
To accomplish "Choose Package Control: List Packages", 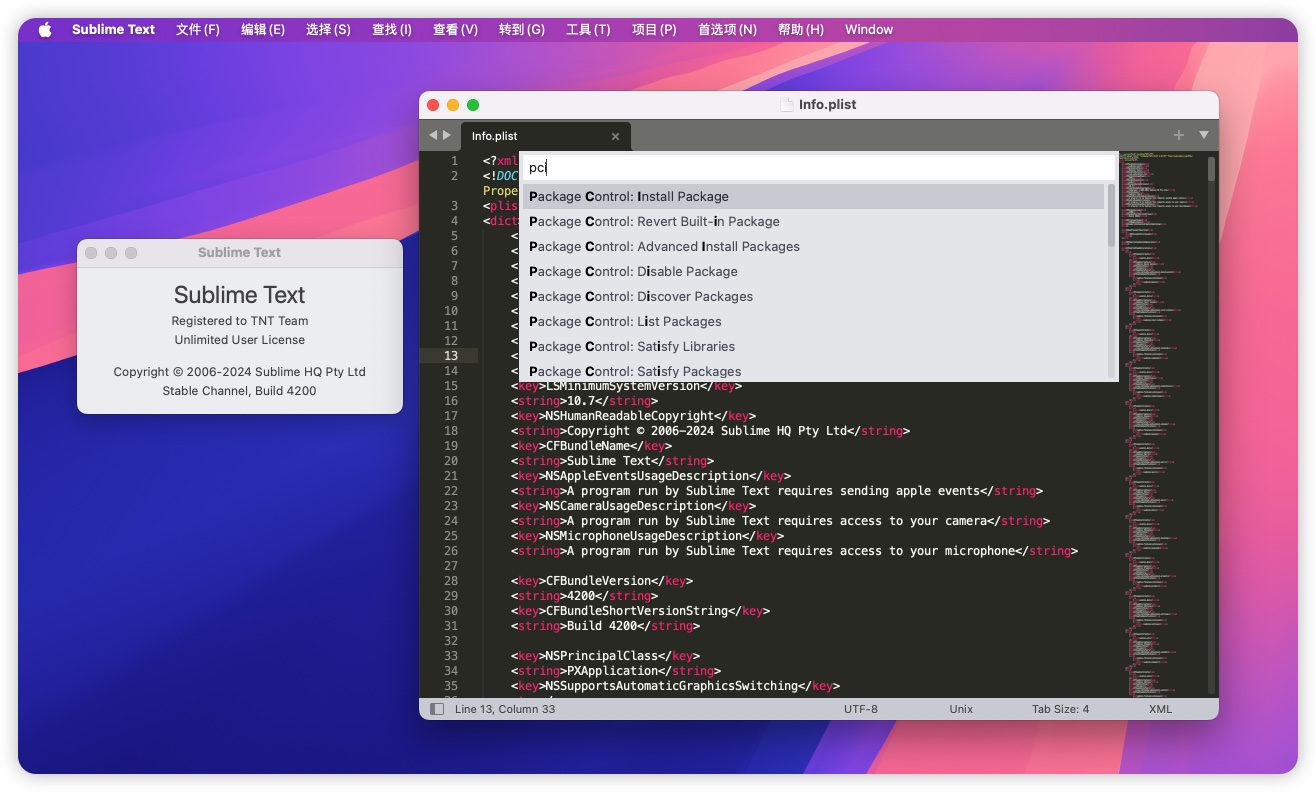I will coord(813,321).
